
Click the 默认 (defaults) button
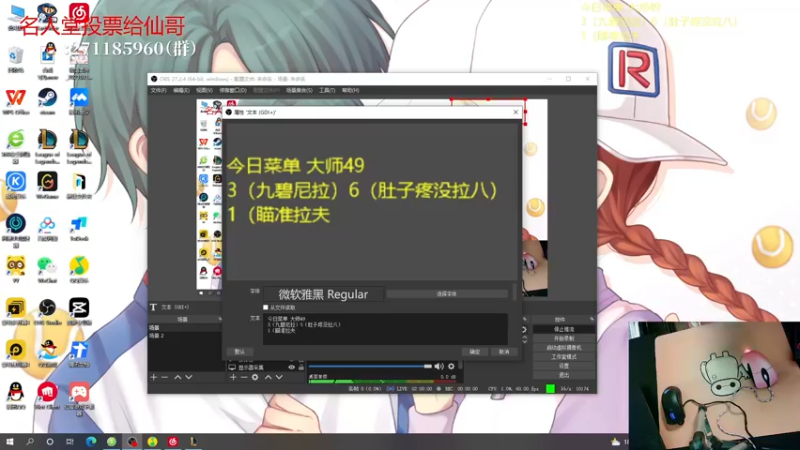pyautogui.click(x=240, y=352)
